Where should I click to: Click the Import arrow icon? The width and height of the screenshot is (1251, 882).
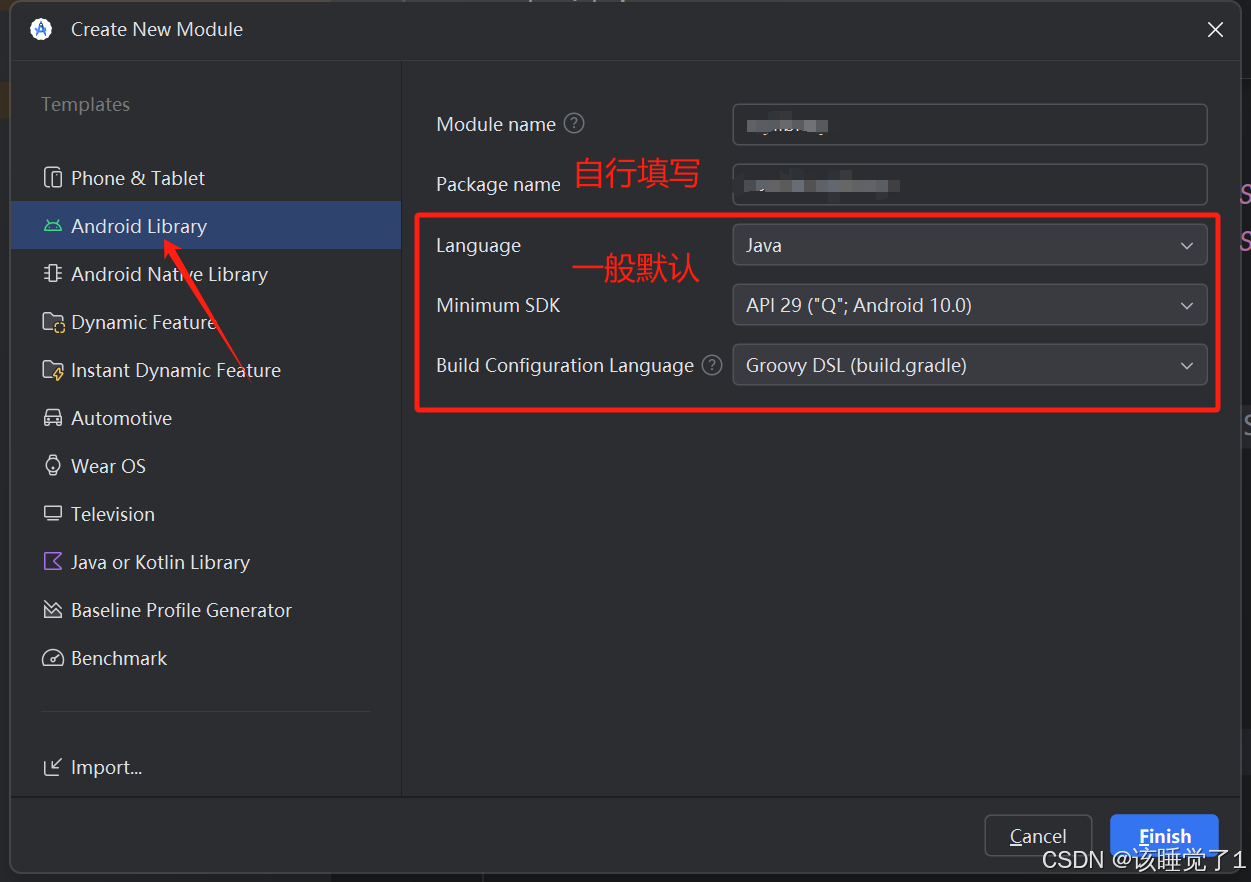click(53, 768)
